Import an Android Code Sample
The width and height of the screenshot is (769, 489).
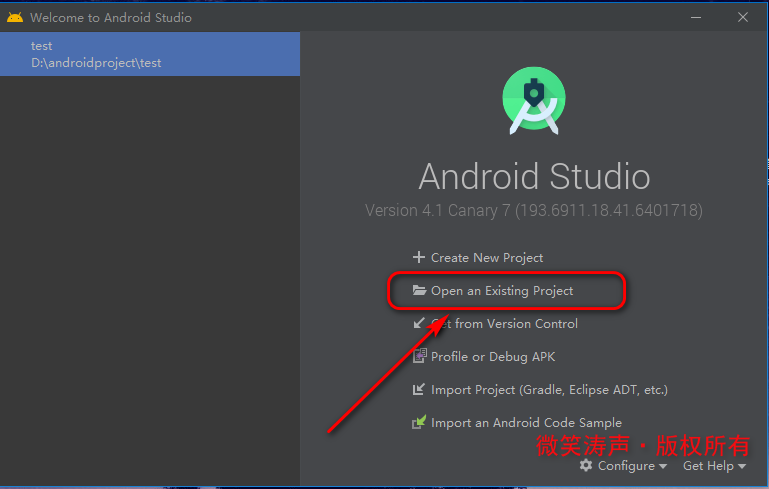[526, 422]
